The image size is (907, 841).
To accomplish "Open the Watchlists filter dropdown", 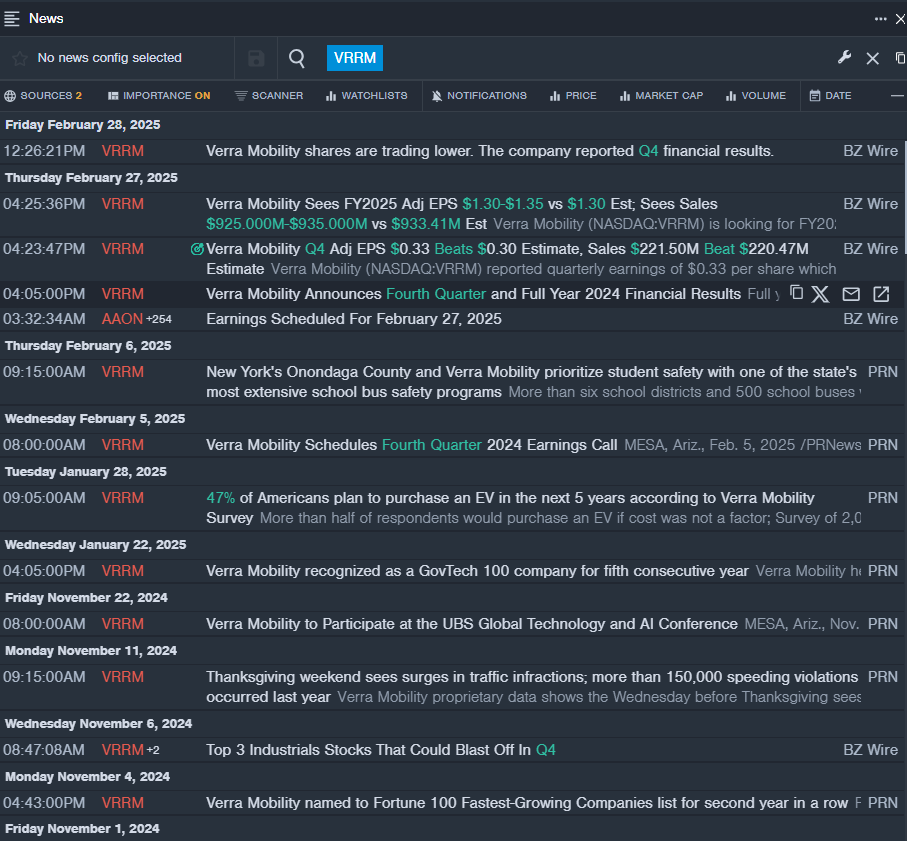I will click(366, 96).
